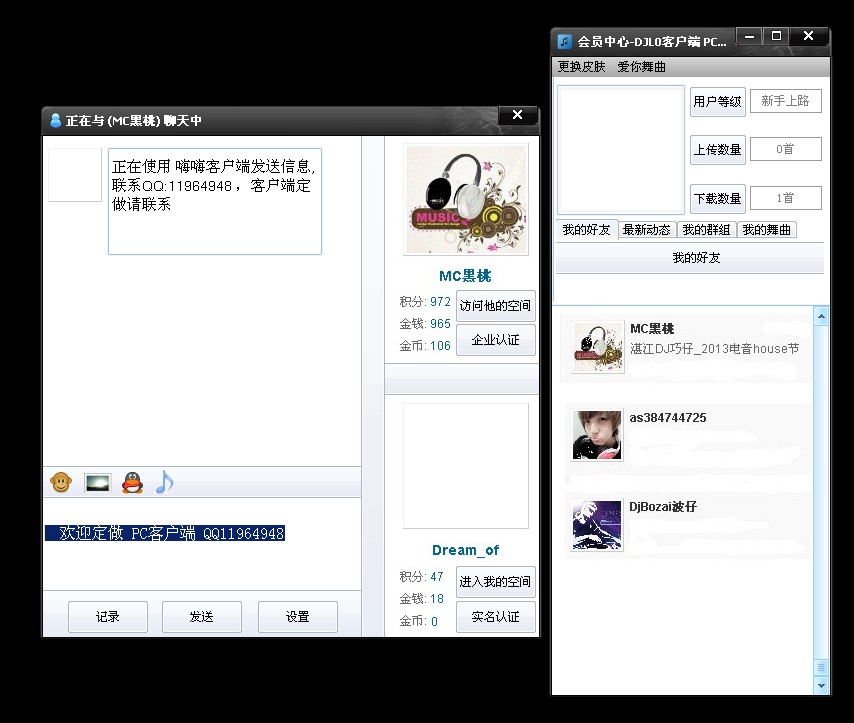Switch to the 我的好友 tab
The image size is (854, 723).
[x=587, y=230]
